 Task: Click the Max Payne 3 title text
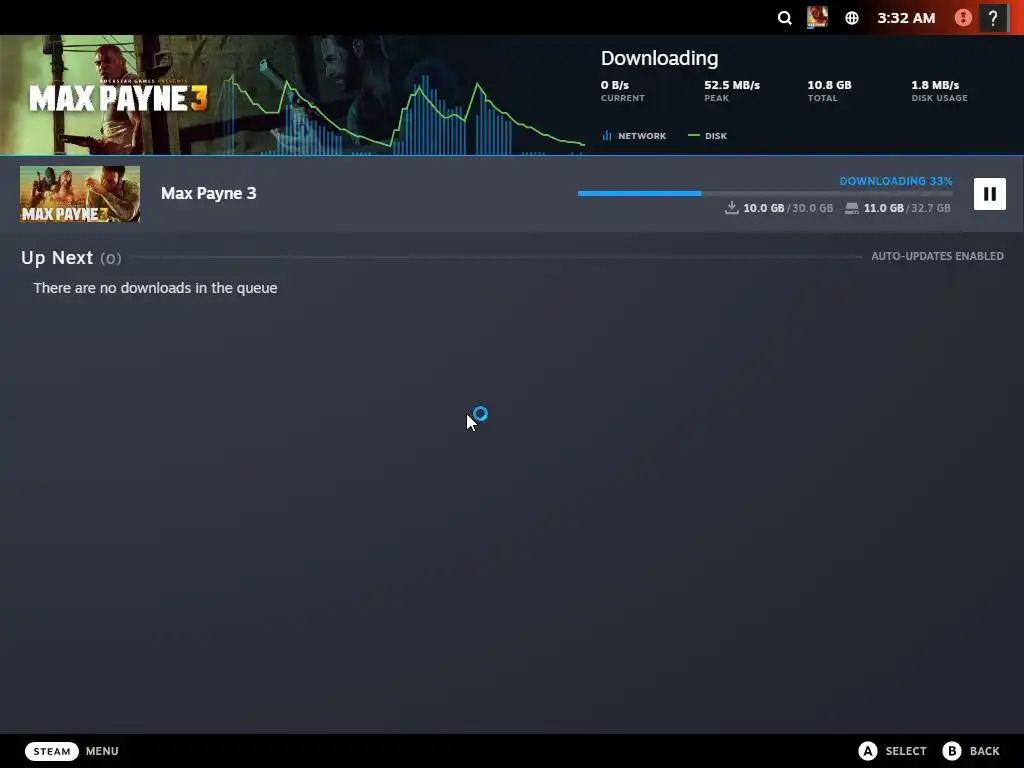(x=208, y=193)
